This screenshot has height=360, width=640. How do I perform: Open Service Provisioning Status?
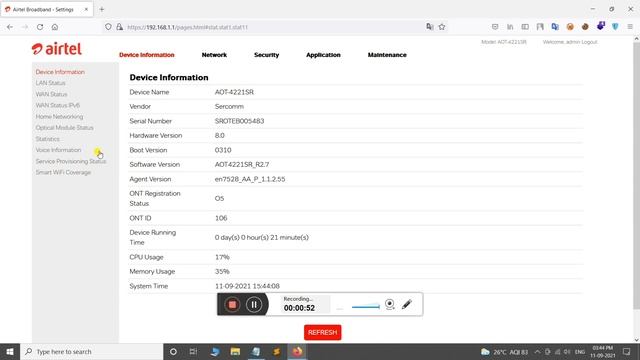point(71,162)
